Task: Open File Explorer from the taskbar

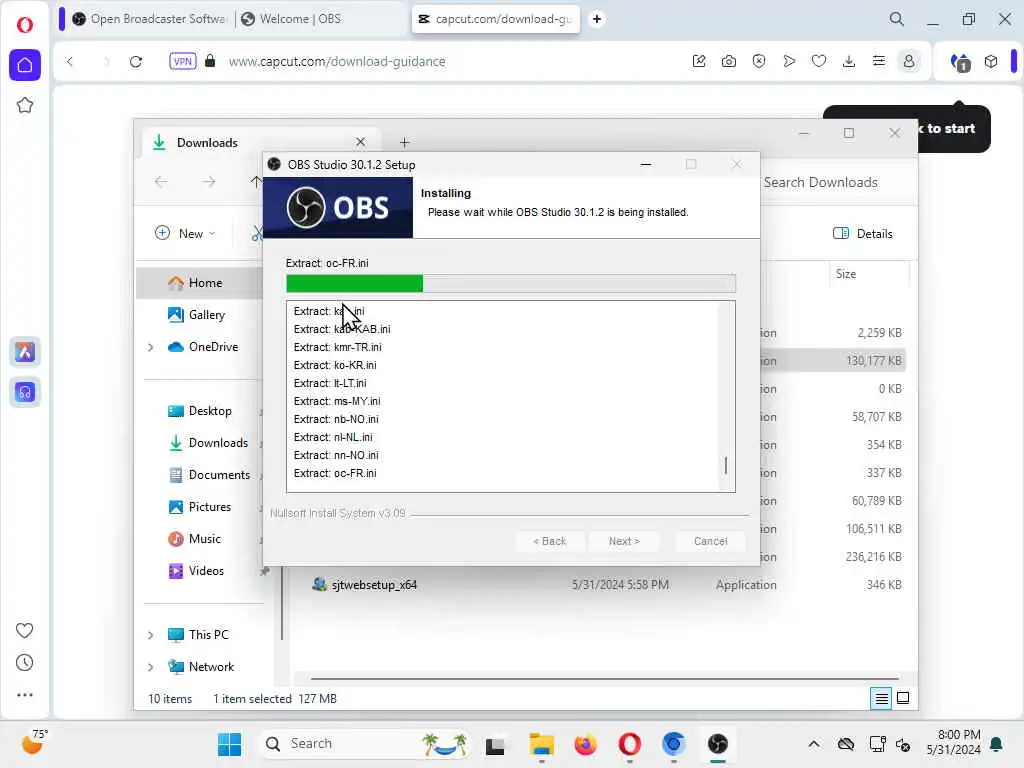Action: [x=541, y=744]
